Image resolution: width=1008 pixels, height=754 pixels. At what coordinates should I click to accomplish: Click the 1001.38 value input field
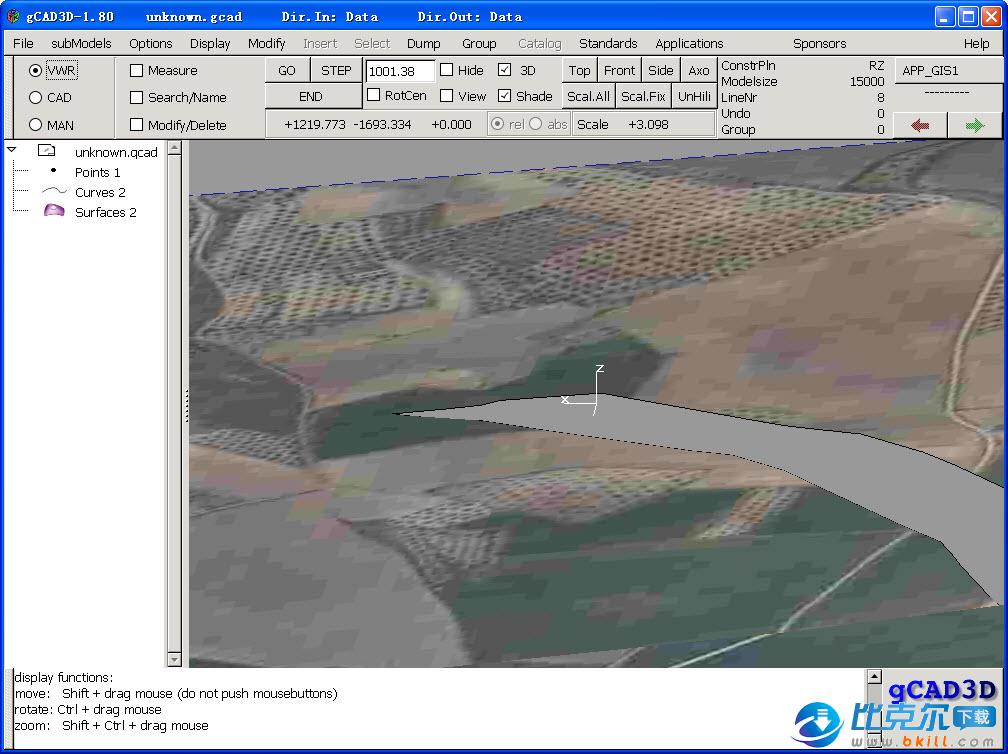(x=400, y=71)
